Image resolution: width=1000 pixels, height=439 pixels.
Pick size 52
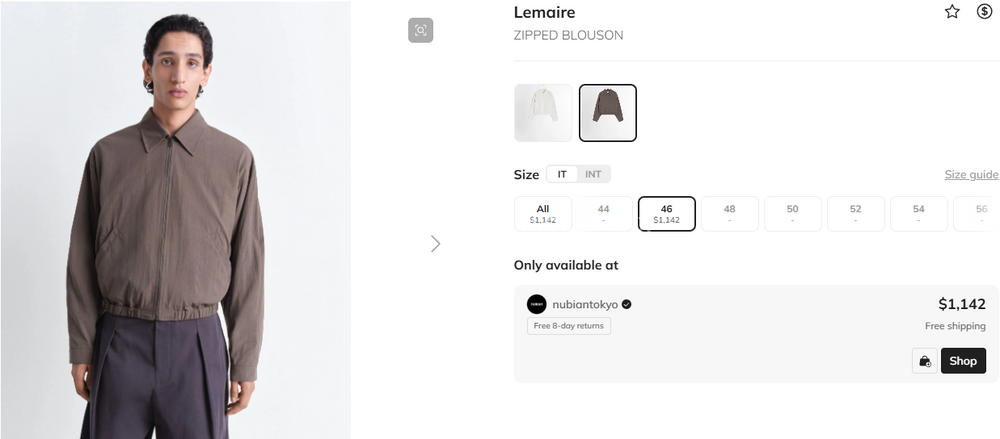tap(855, 213)
